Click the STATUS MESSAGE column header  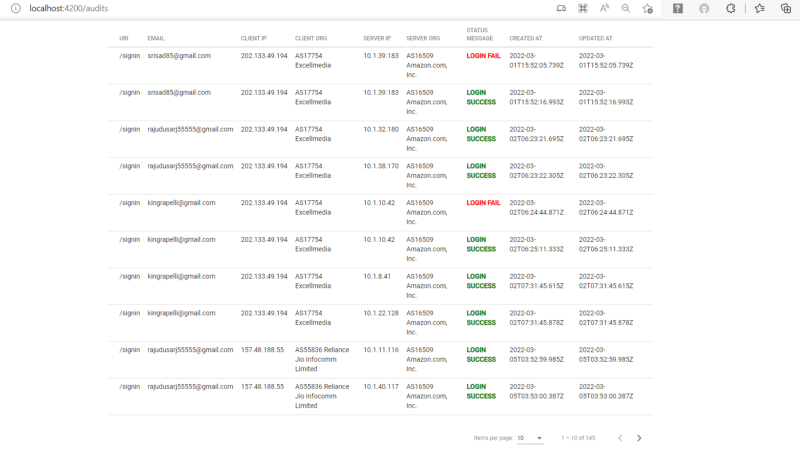pyautogui.click(x=480, y=34)
